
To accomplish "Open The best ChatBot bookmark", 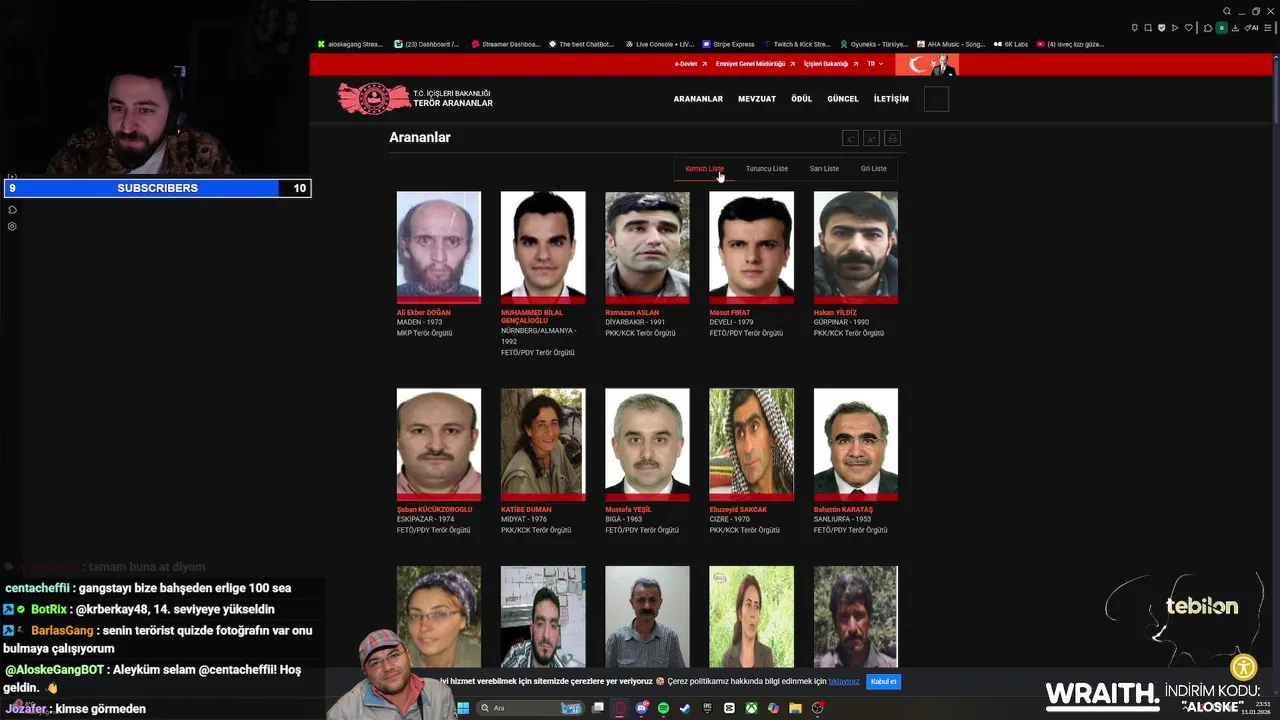I will point(581,44).
